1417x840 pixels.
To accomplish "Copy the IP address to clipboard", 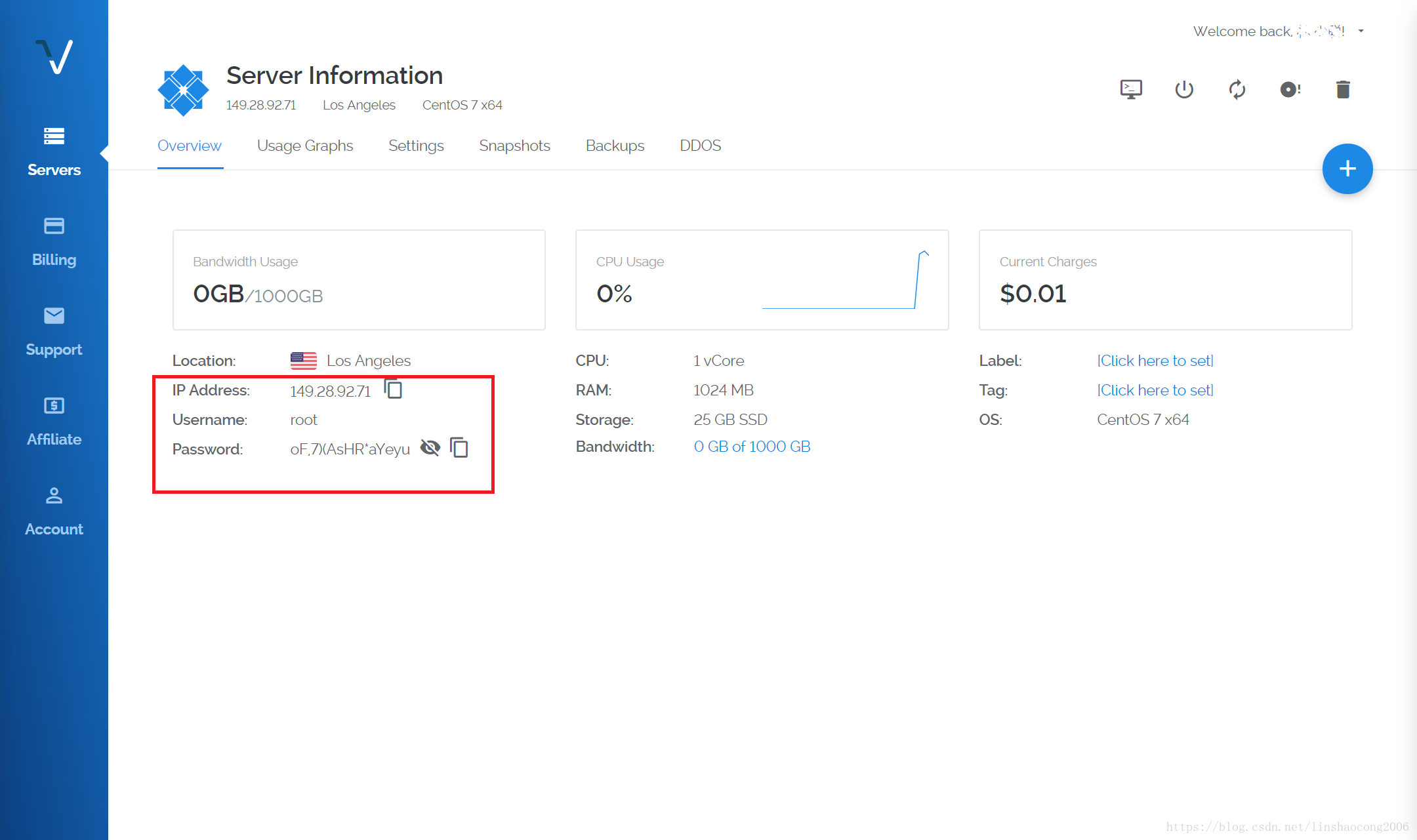I will click(394, 390).
